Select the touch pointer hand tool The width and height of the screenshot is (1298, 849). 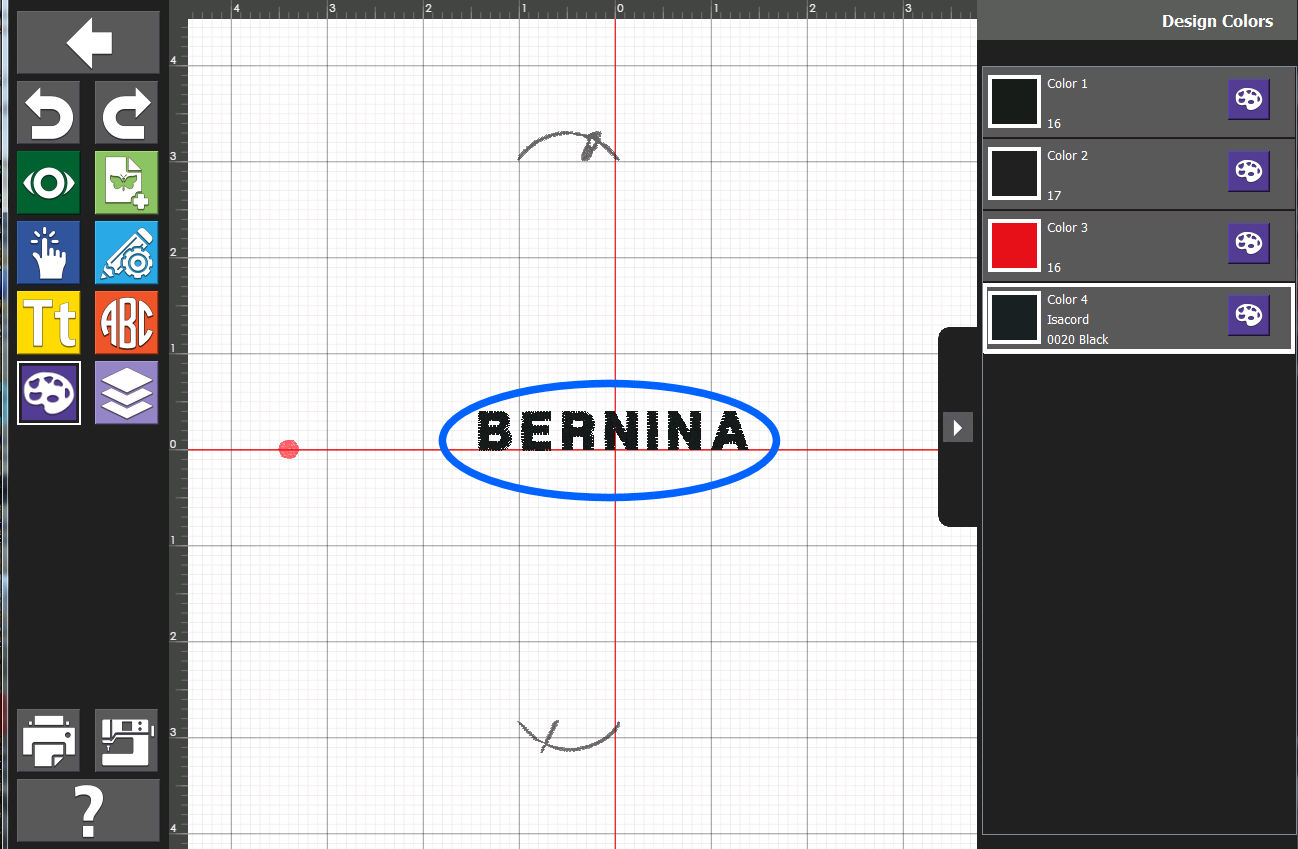pyautogui.click(x=48, y=252)
